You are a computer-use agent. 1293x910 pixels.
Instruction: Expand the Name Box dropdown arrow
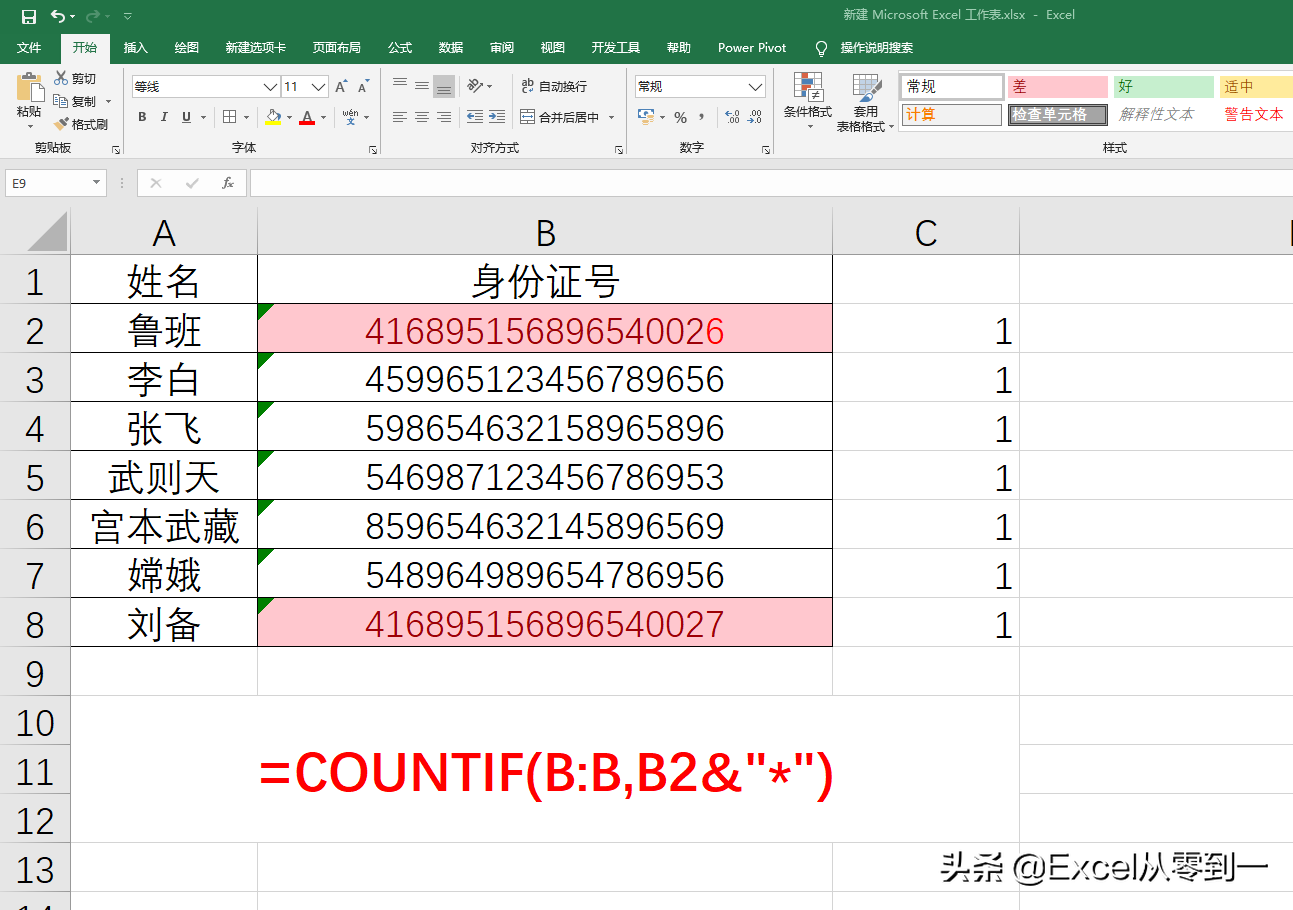[x=97, y=183]
